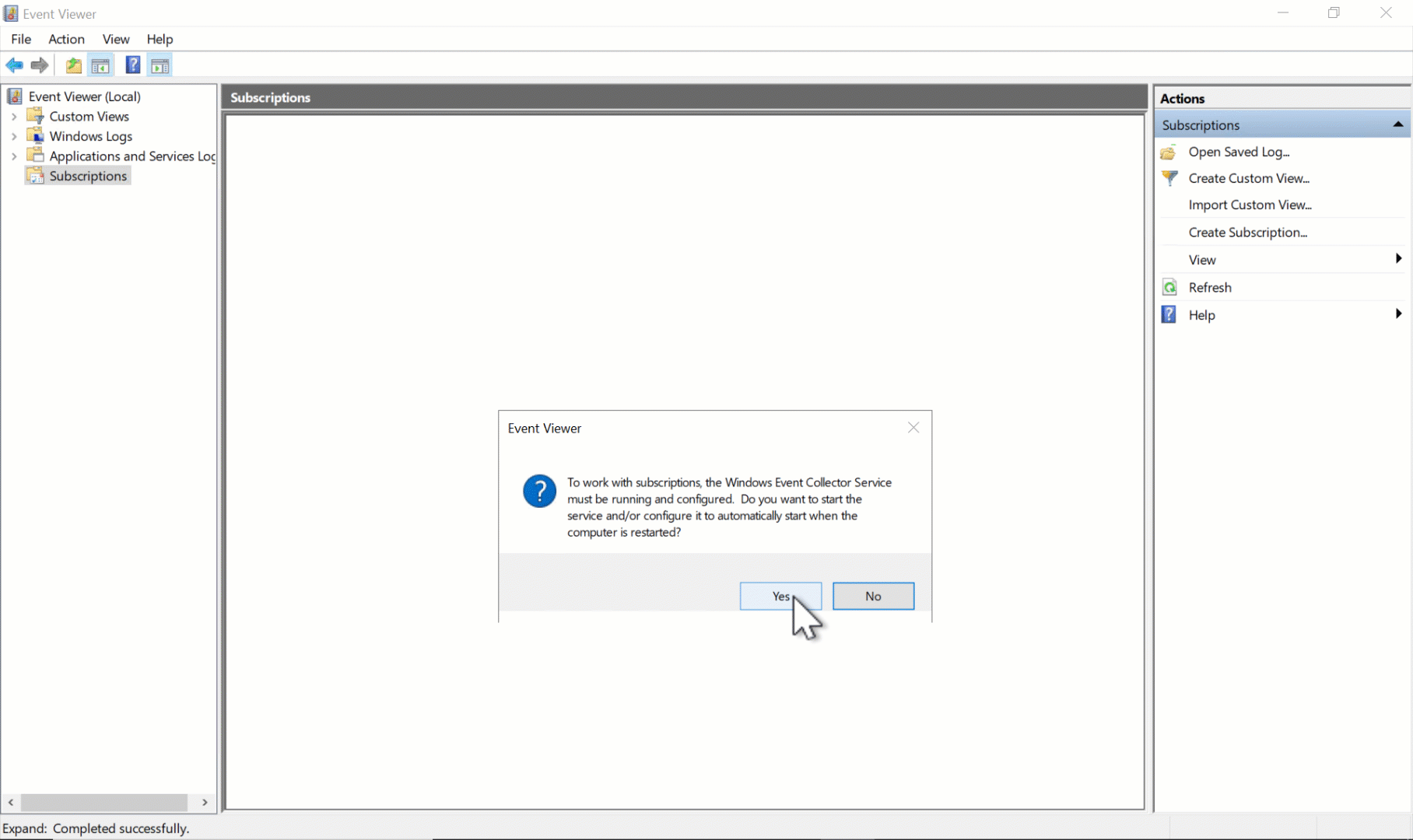Click the Custom Views folder icon
The height and width of the screenshot is (840, 1413).
click(35, 116)
